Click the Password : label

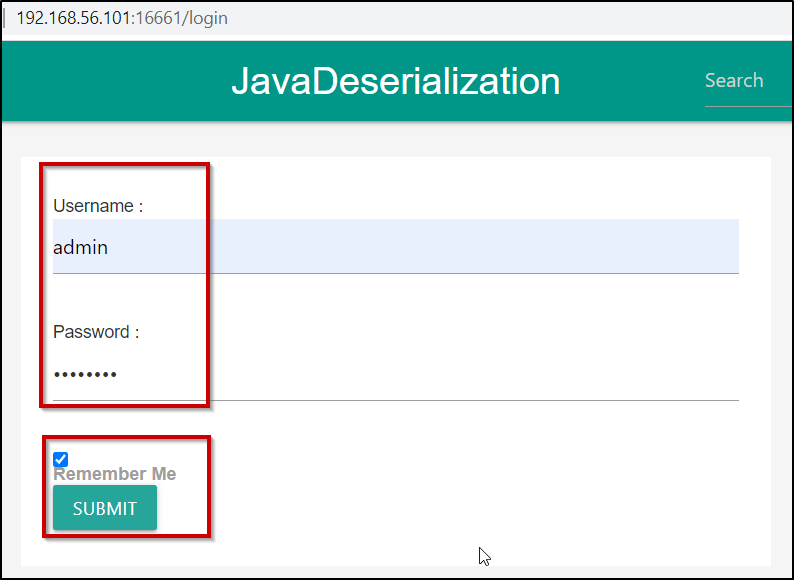coord(96,332)
